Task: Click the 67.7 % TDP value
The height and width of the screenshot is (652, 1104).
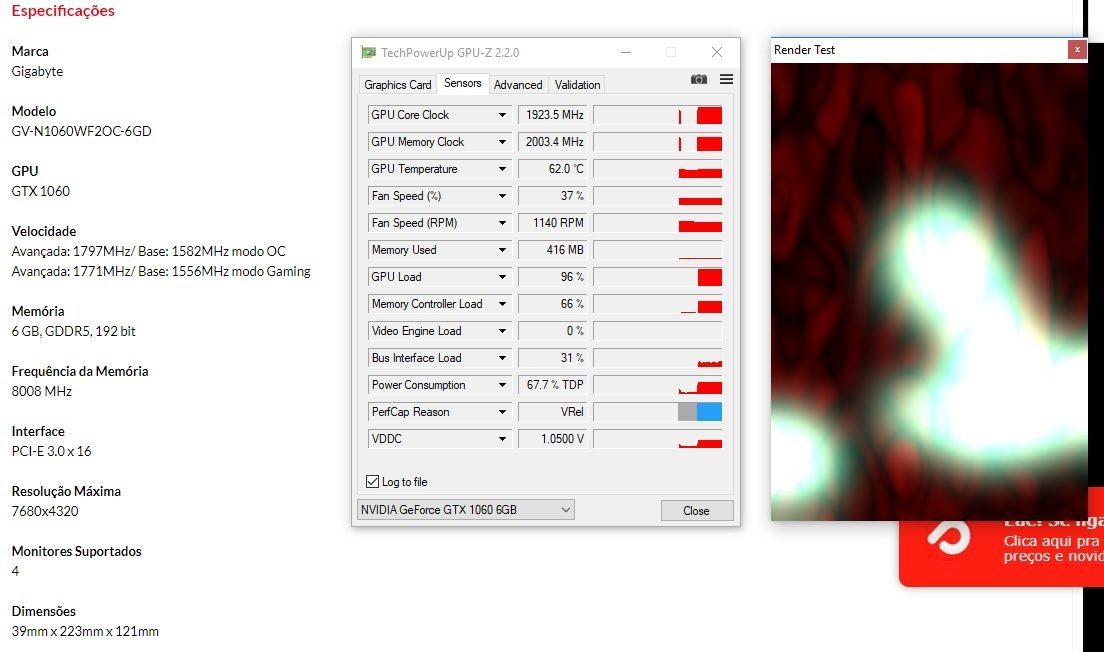Action: (x=553, y=384)
